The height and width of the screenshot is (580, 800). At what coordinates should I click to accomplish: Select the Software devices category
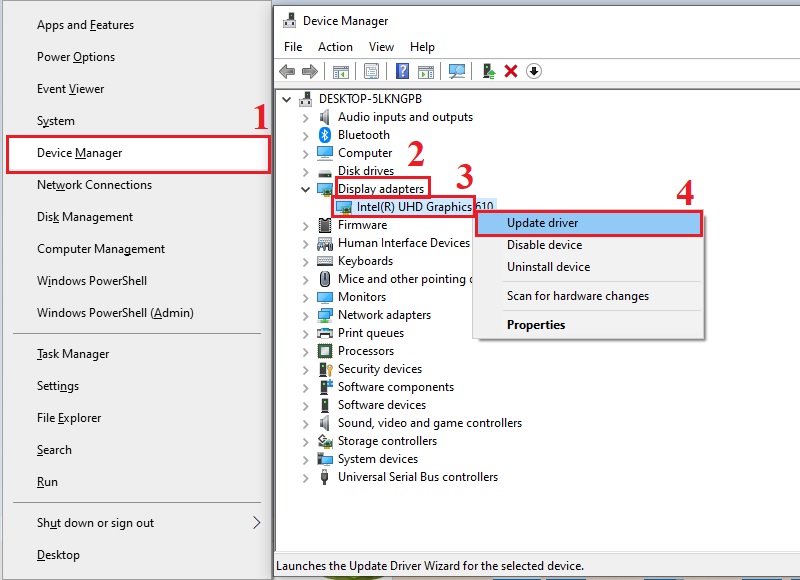(382, 405)
